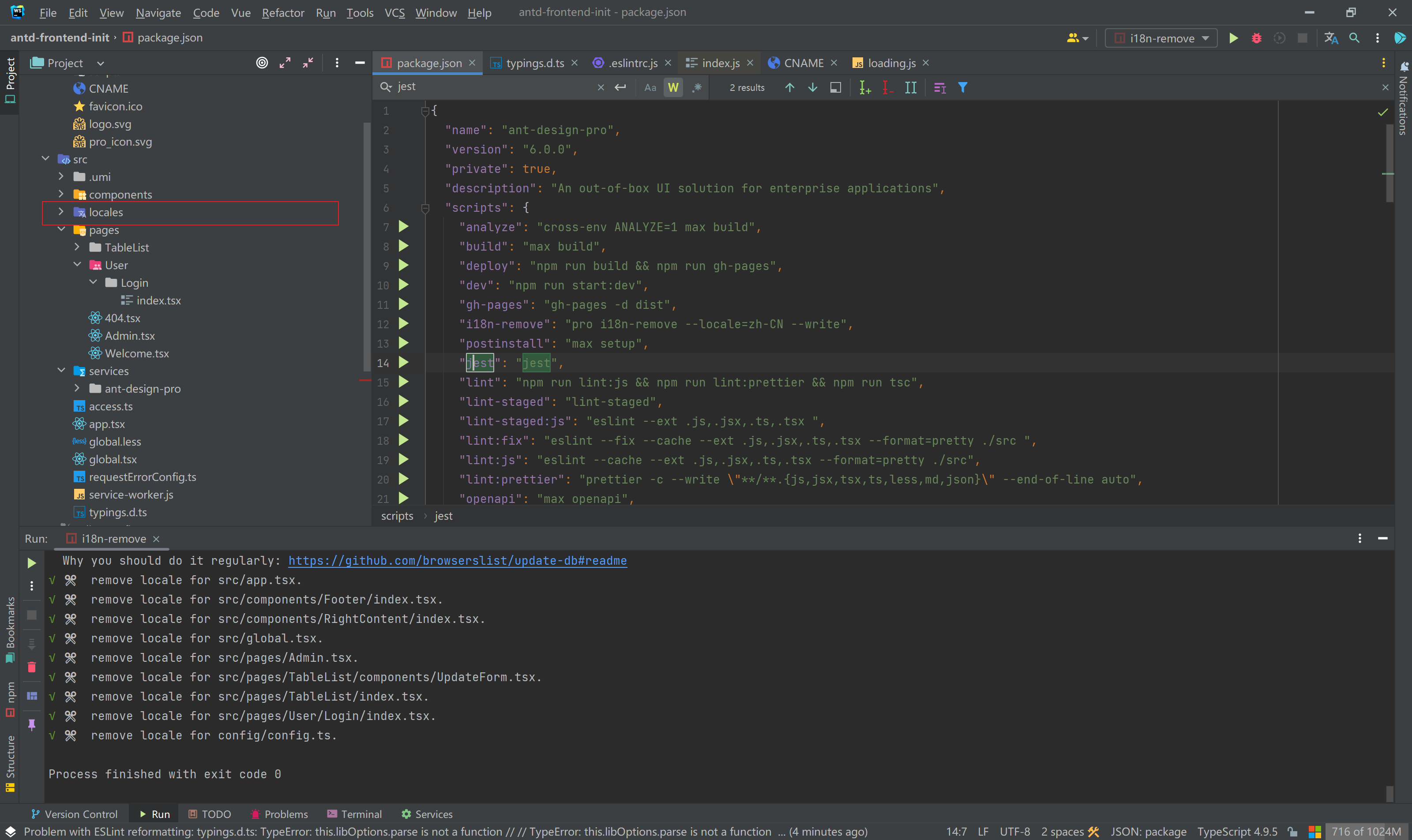Viewport: 1412px width, 840px height.
Task: Open the search filter funnel
Action: (962, 87)
